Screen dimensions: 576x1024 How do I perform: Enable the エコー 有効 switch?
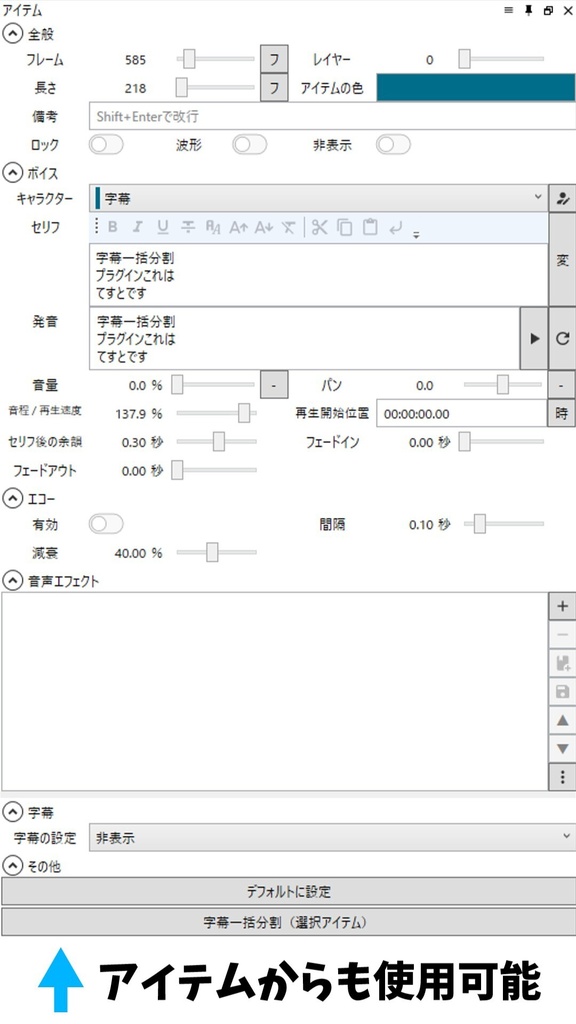(x=106, y=524)
